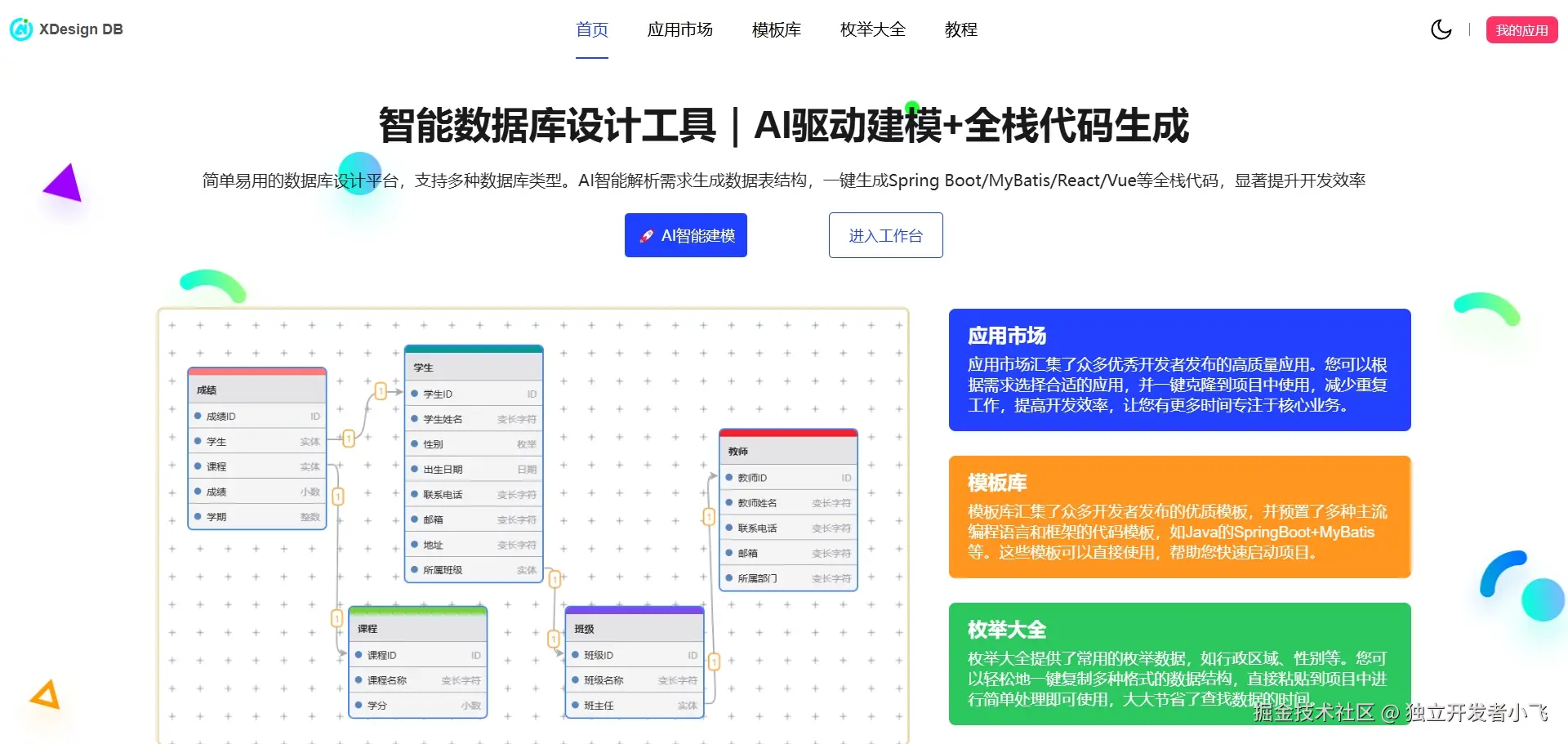Click the ID icon beside 班级ID field
This screenshot has height=744, width=1568.
coord(691,654)
